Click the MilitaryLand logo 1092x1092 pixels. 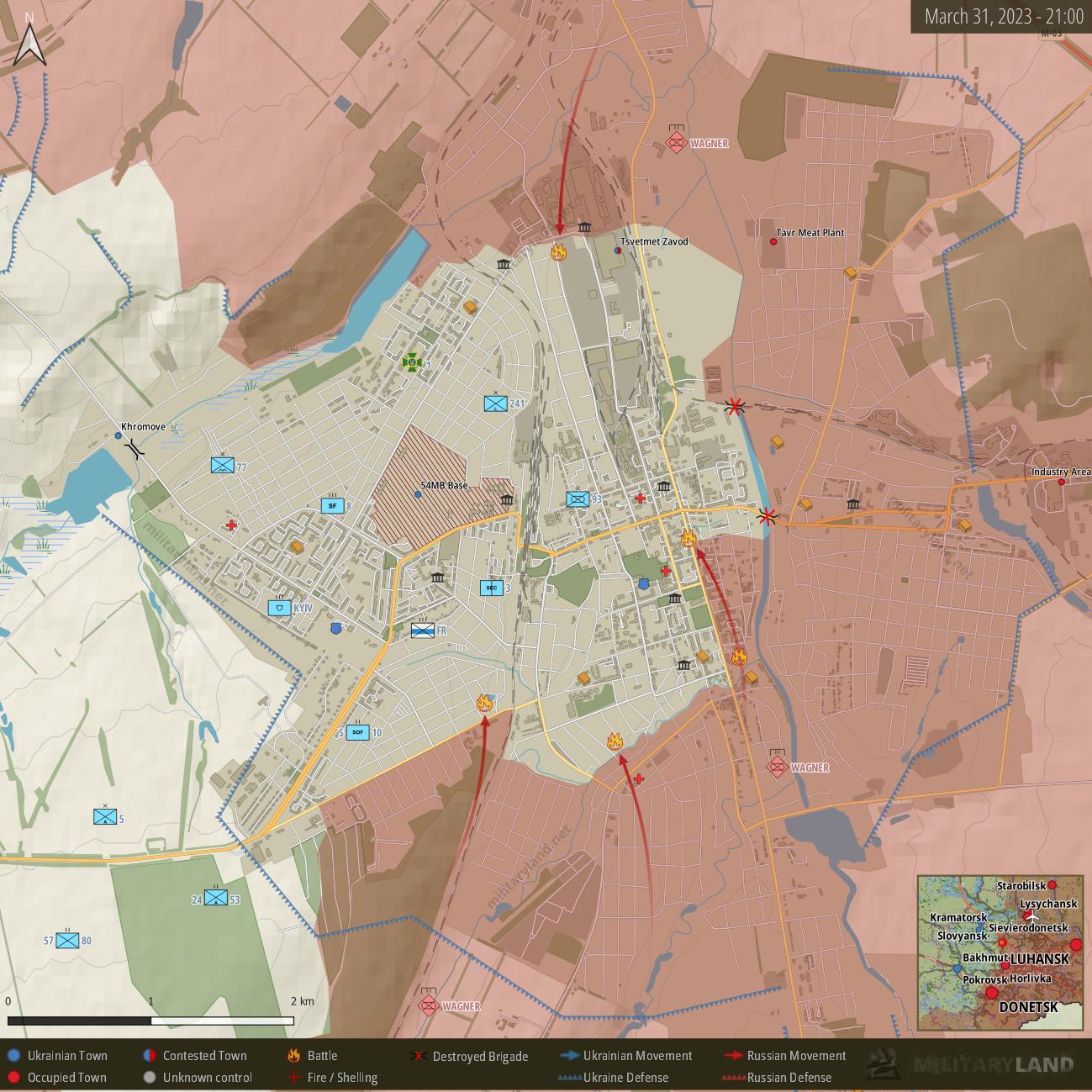pos(971,1065)
